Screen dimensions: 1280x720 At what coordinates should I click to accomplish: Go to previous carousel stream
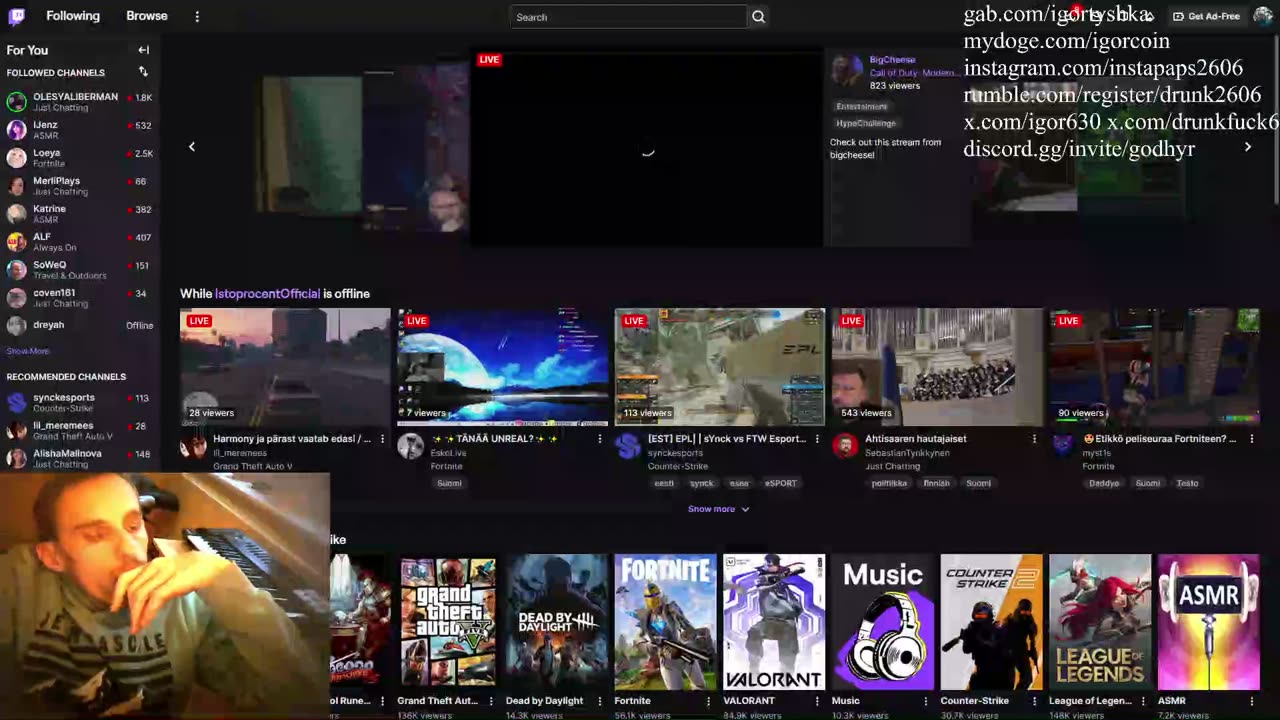pyautogui.click(x=192, y=147)
